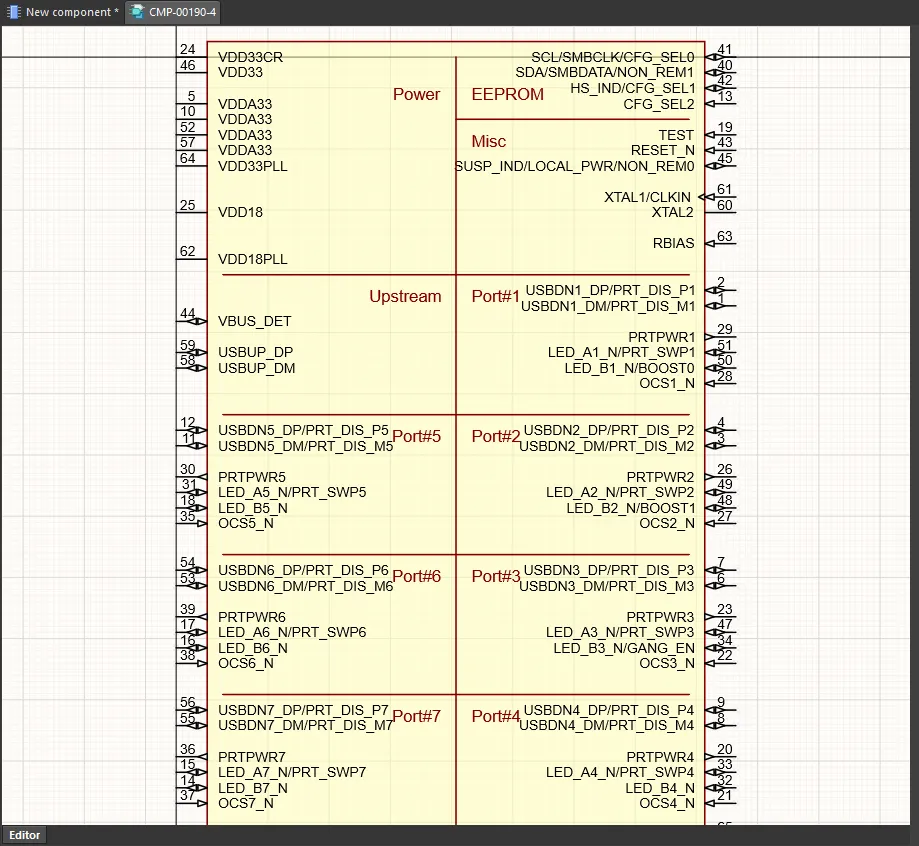Switch to the New component tab
The height and width of the screenshot is (846, 919).
[62, 12]
